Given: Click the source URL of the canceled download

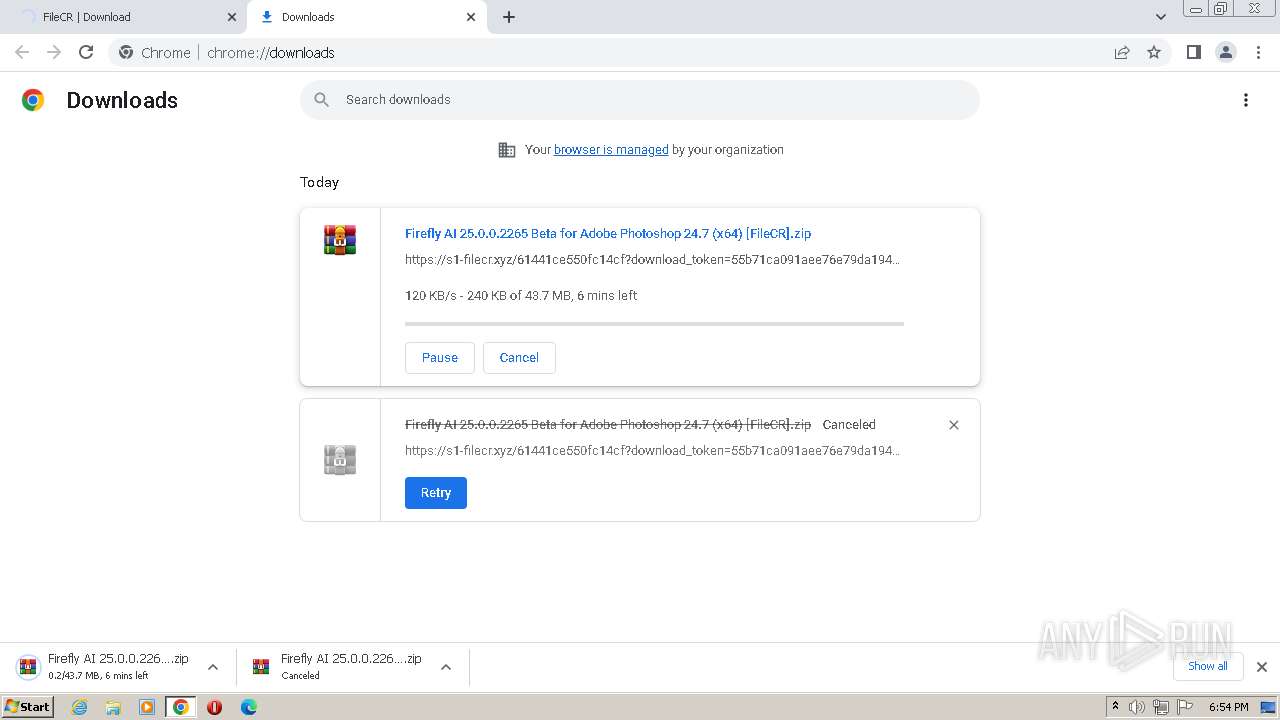Looking at the screenshot, I should [652, 451].
